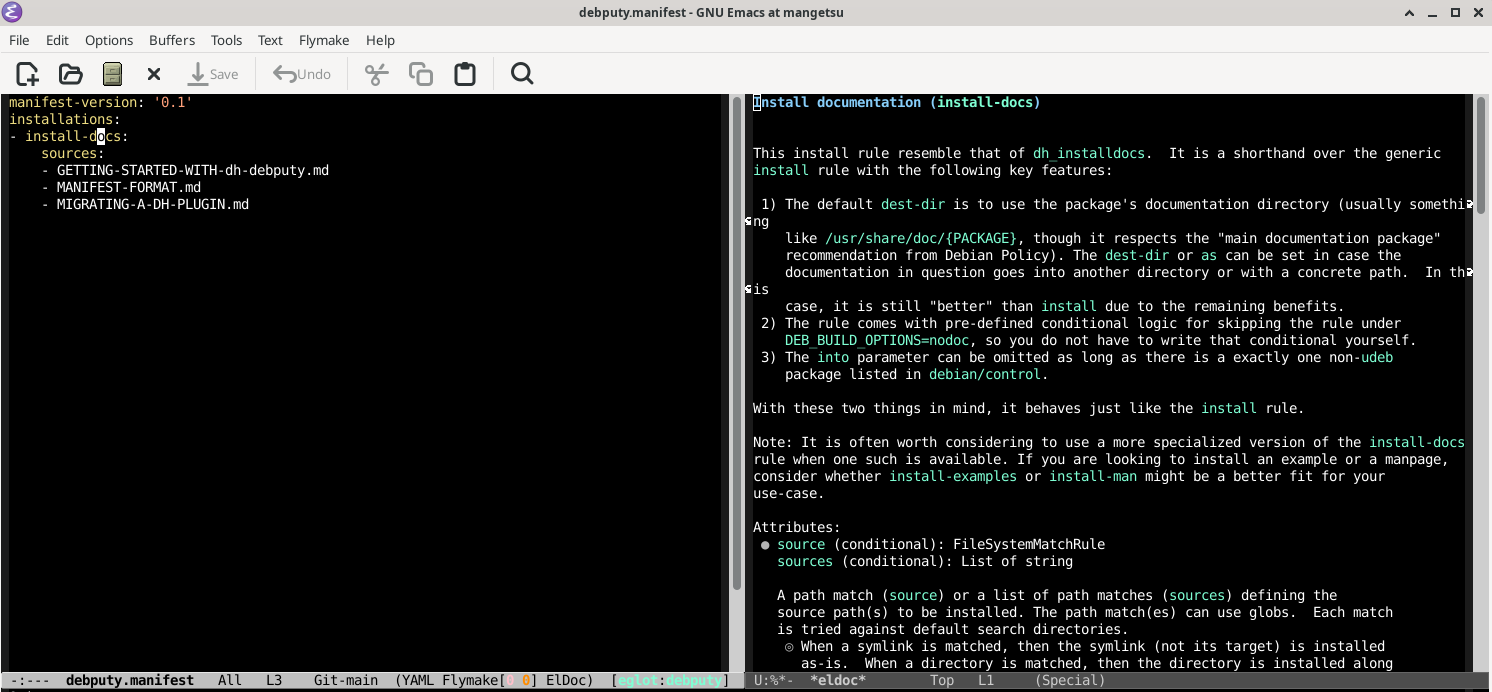Open the Flymake menu
This screenshot has width=1492, height=692.
324,40
